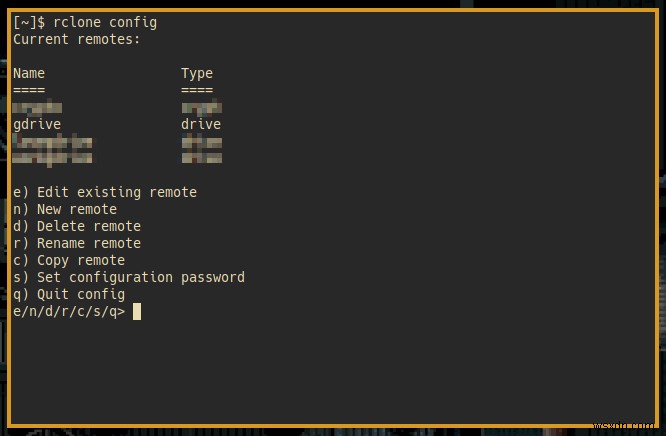Click the blurred type above drive
666x436 pixels.
click(x=201, y=107)
